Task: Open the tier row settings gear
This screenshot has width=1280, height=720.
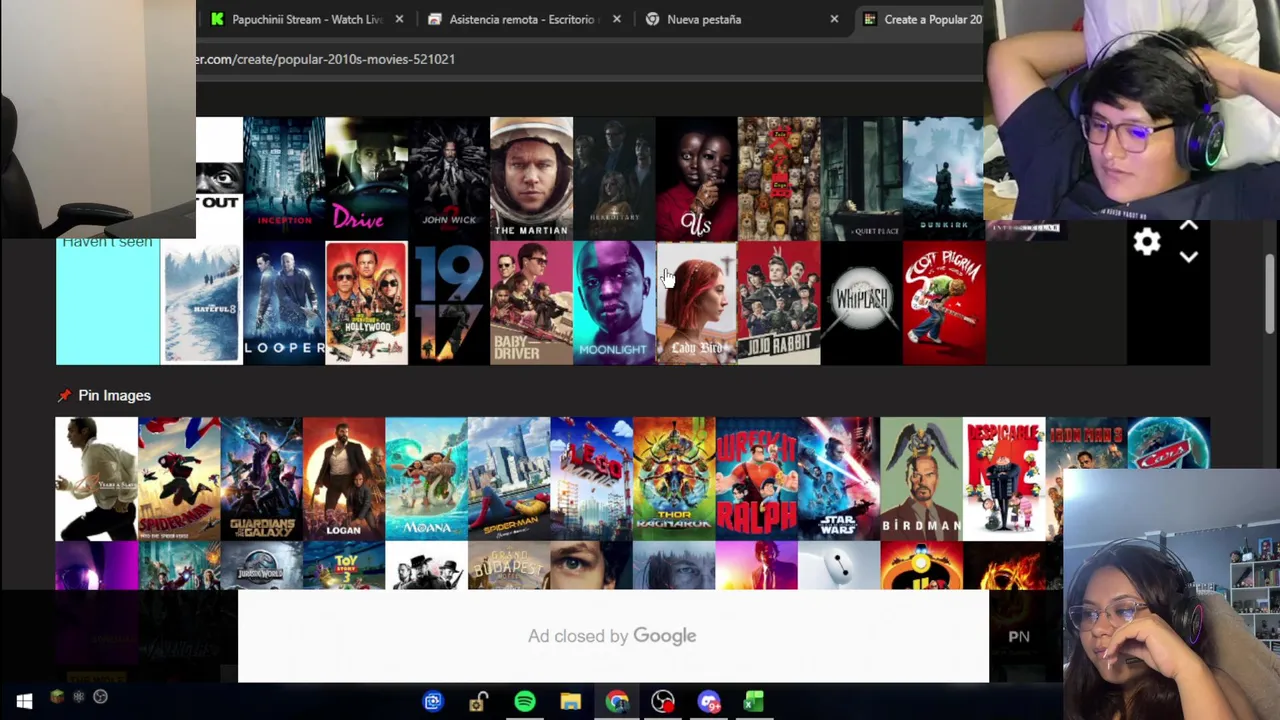Action: 1147,242
